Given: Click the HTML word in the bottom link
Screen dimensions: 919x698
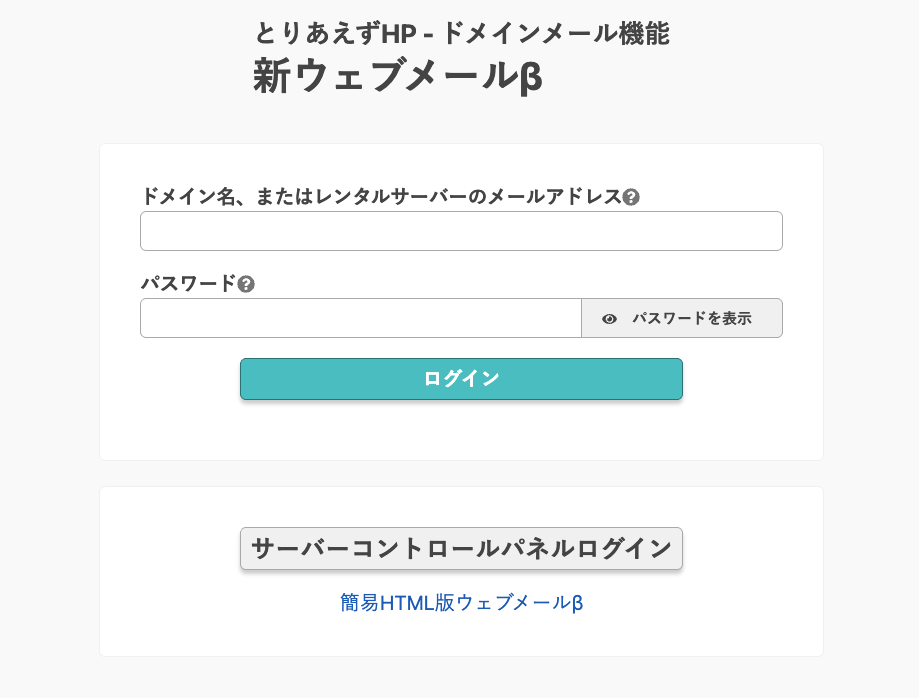Looking at the screenshot, I should point(407,603).
